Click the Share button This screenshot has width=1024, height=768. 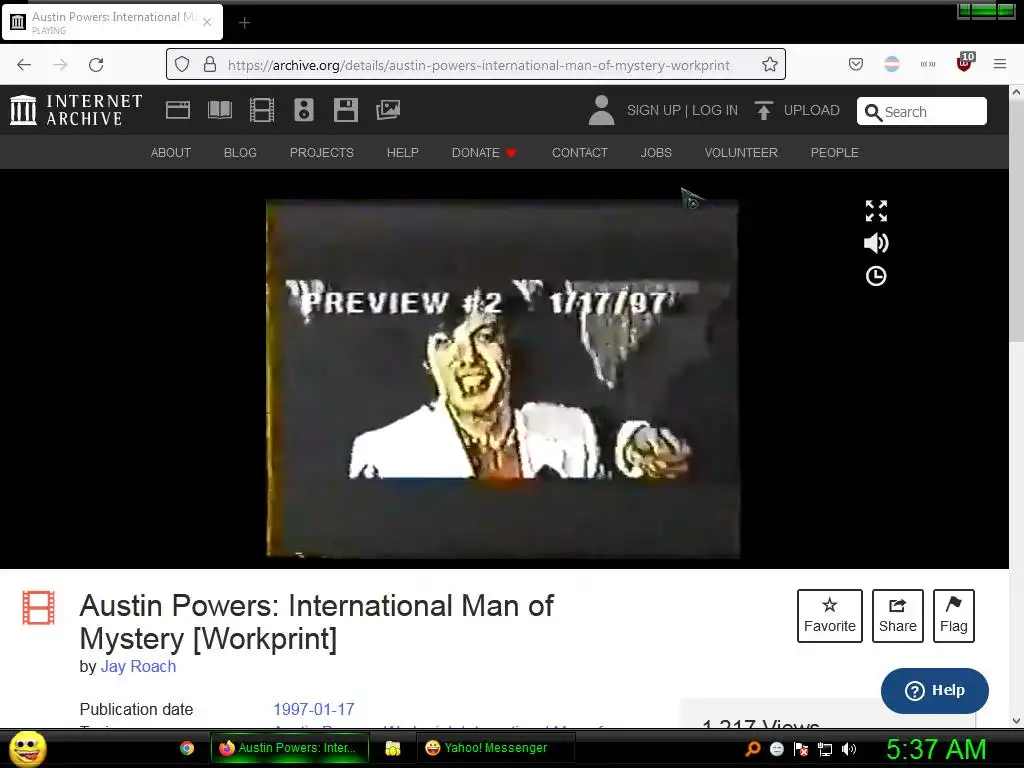point(897,616)
